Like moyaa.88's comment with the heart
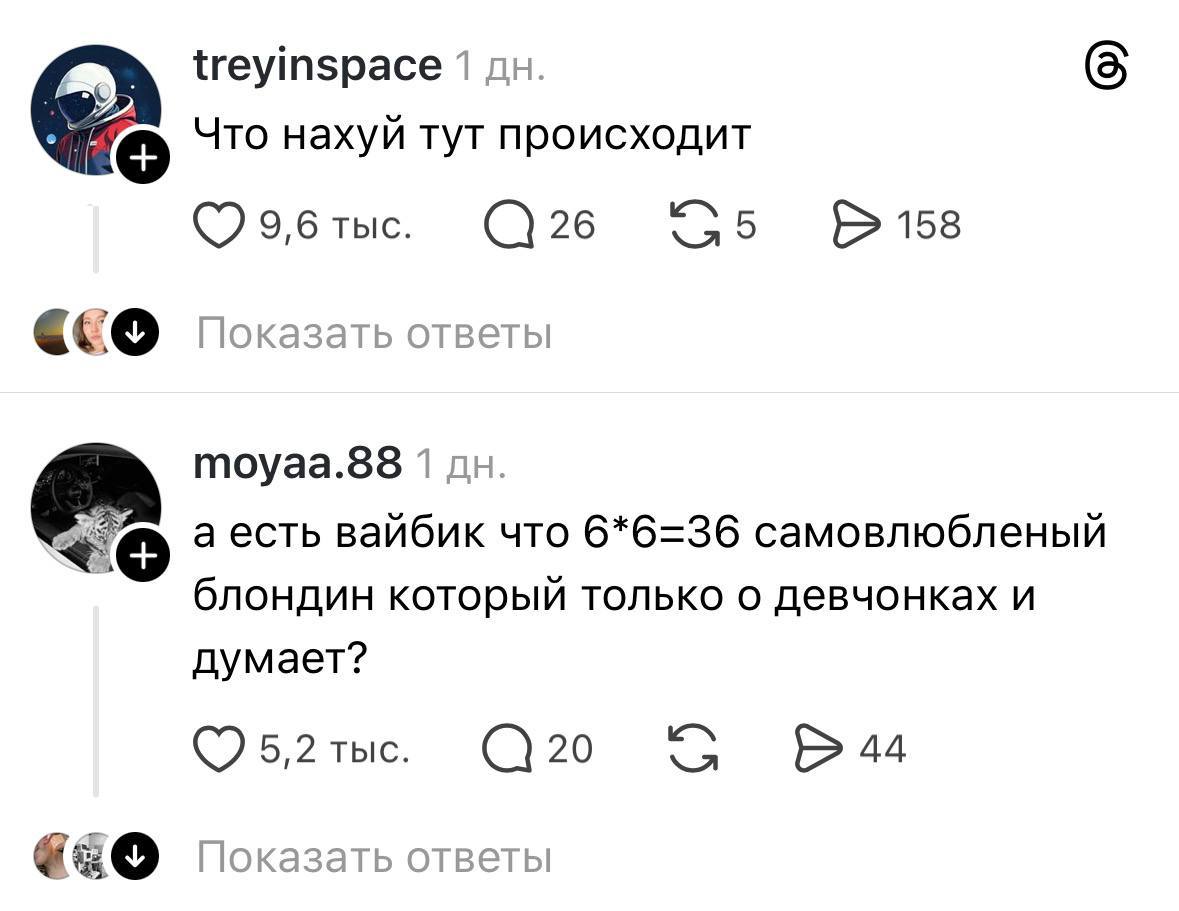The height and width of the screenshot is (911, 1179). pos(218,749)
